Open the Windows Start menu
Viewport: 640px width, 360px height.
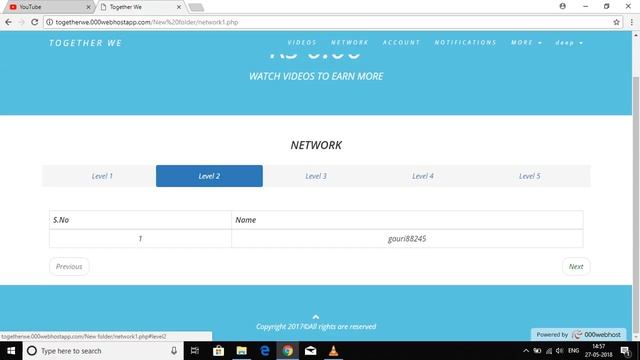[11, 351]
